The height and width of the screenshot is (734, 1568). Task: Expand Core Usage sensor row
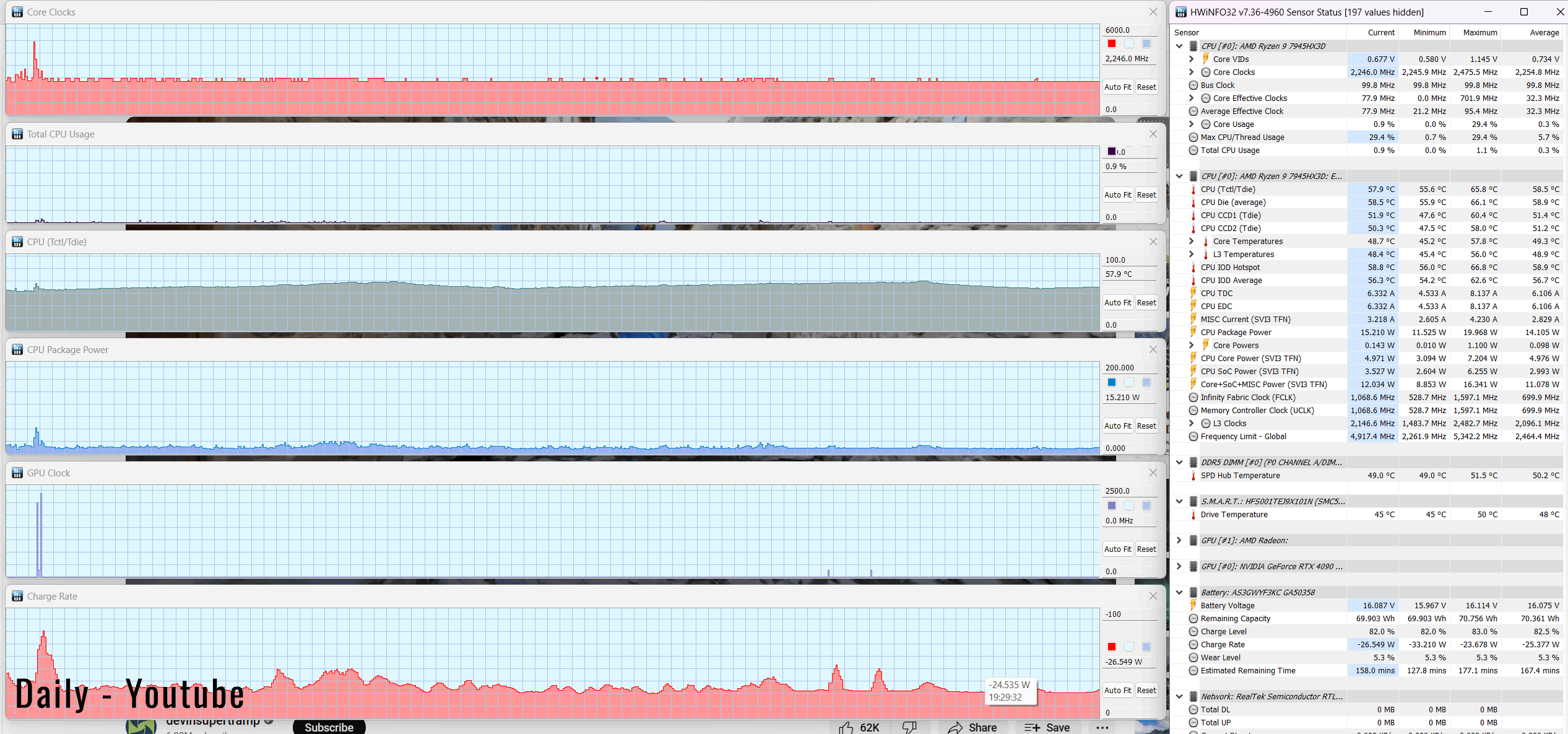(1192, 124)
